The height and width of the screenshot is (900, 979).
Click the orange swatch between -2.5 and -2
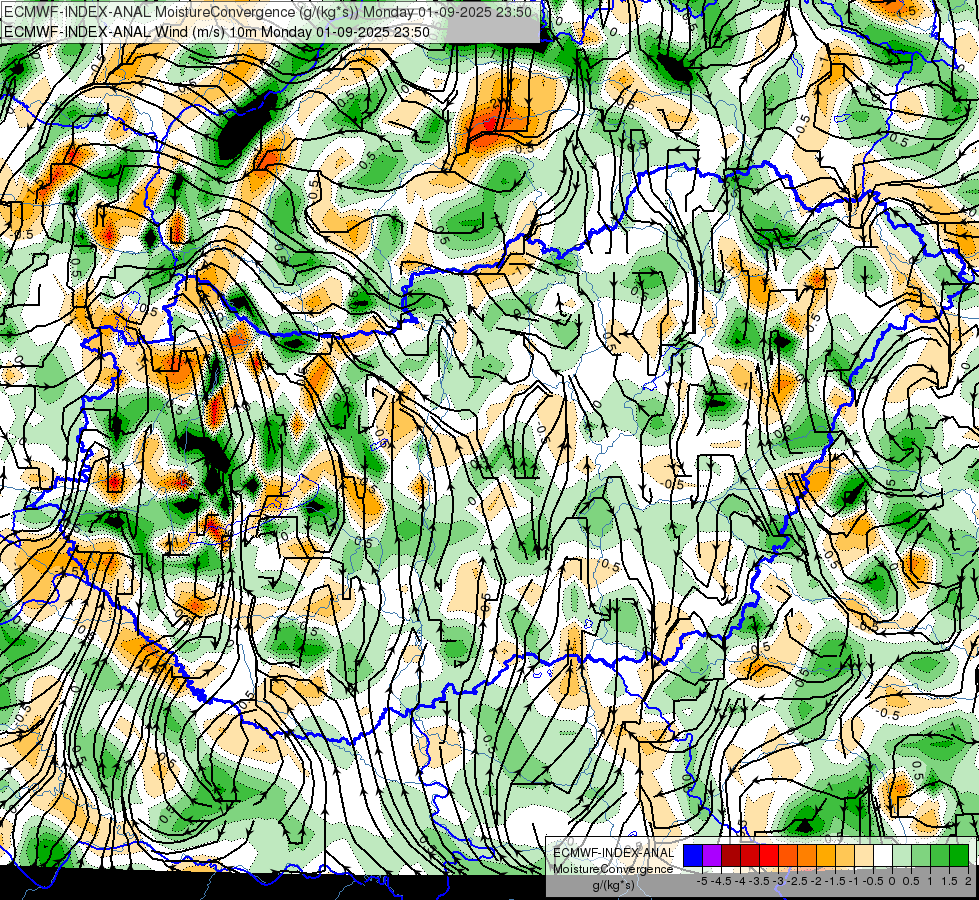point(807,856)
